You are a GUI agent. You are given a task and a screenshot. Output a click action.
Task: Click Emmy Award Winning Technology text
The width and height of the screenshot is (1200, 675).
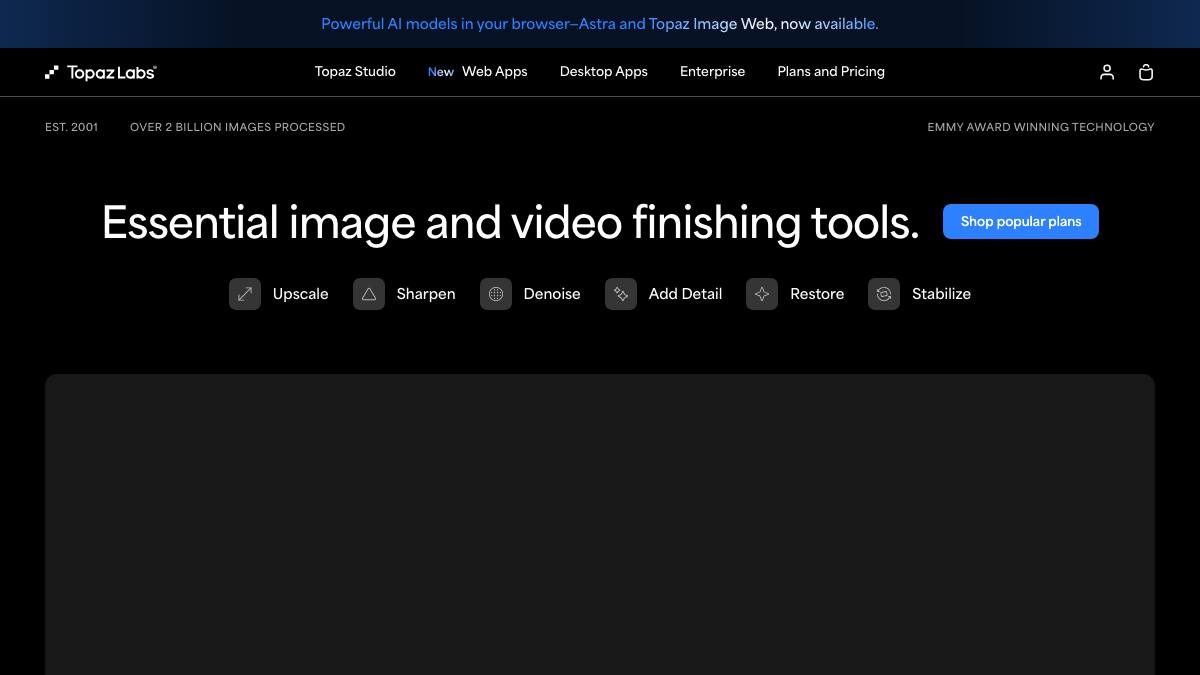tap(1041, 127)
